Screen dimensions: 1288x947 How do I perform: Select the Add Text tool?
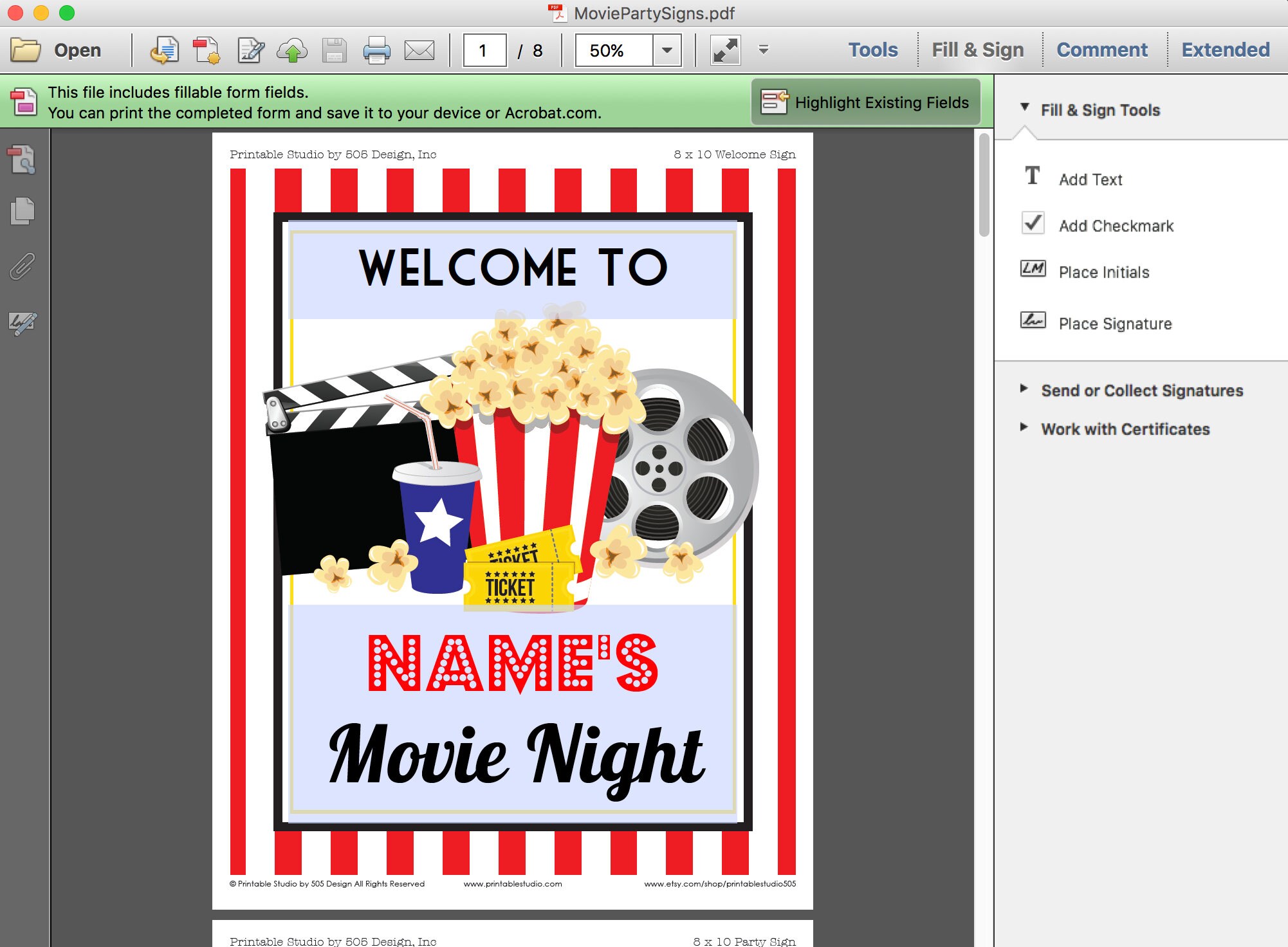click(x=1090, y=179)
